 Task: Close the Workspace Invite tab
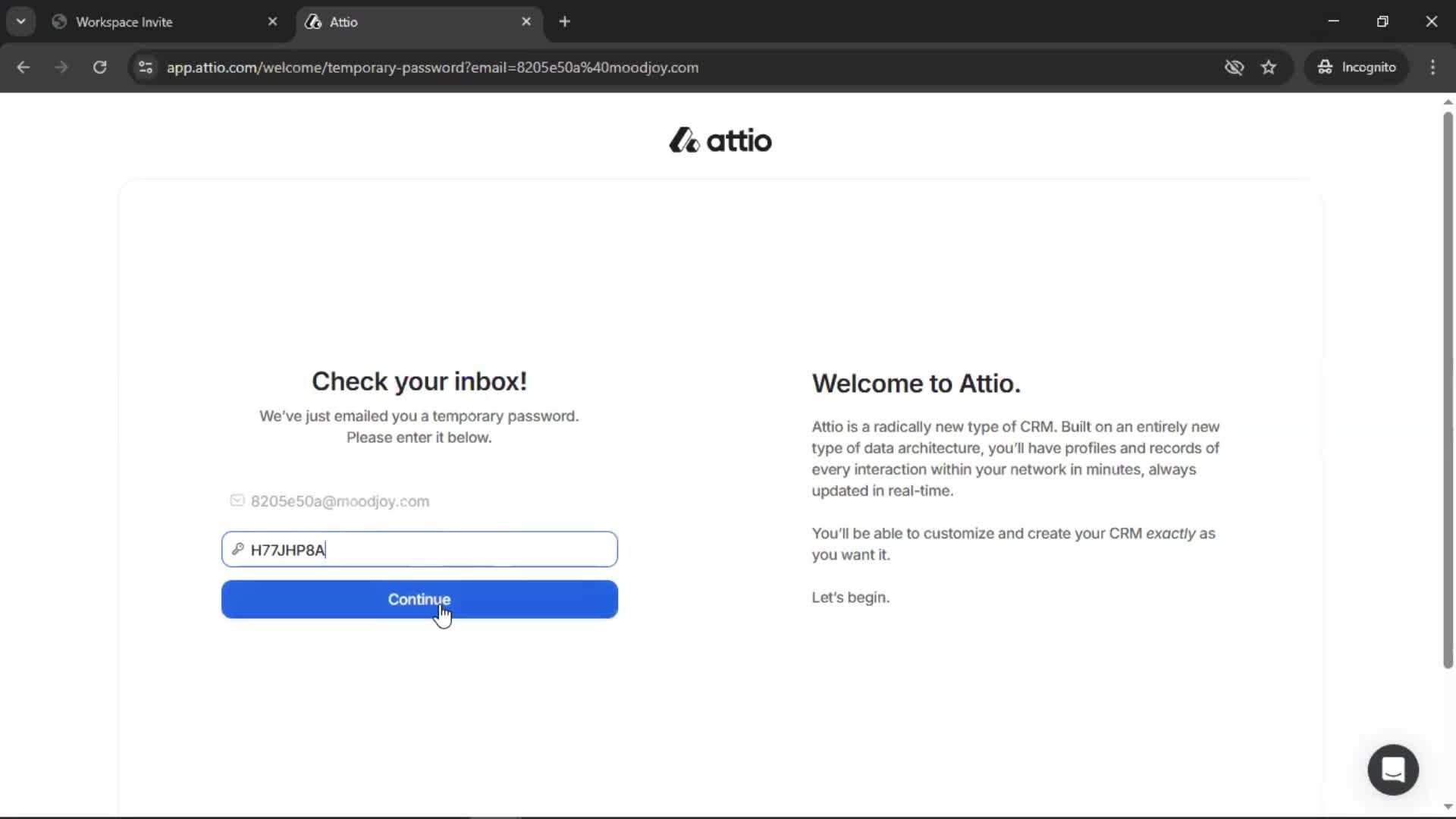point(272,22)
